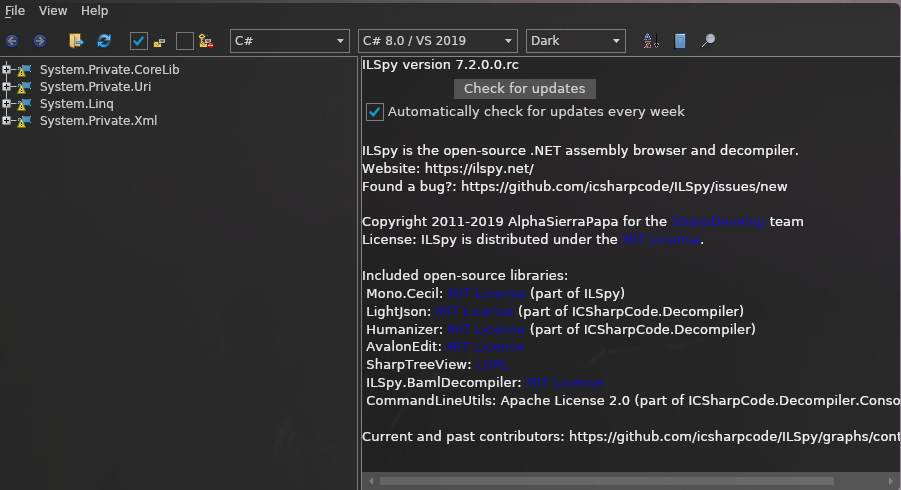Reload assemblies with the refresh icon

coord(104,41)
